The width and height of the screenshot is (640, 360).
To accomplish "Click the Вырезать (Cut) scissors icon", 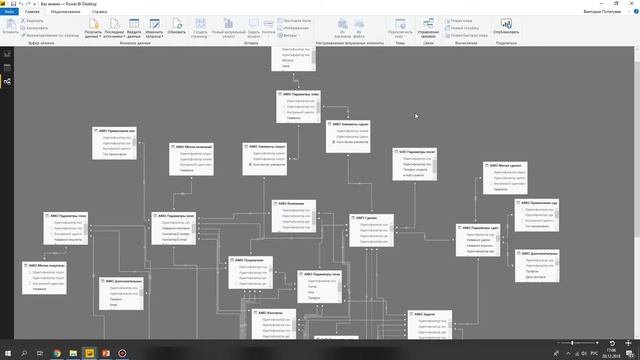I will (x=23, y=20).
